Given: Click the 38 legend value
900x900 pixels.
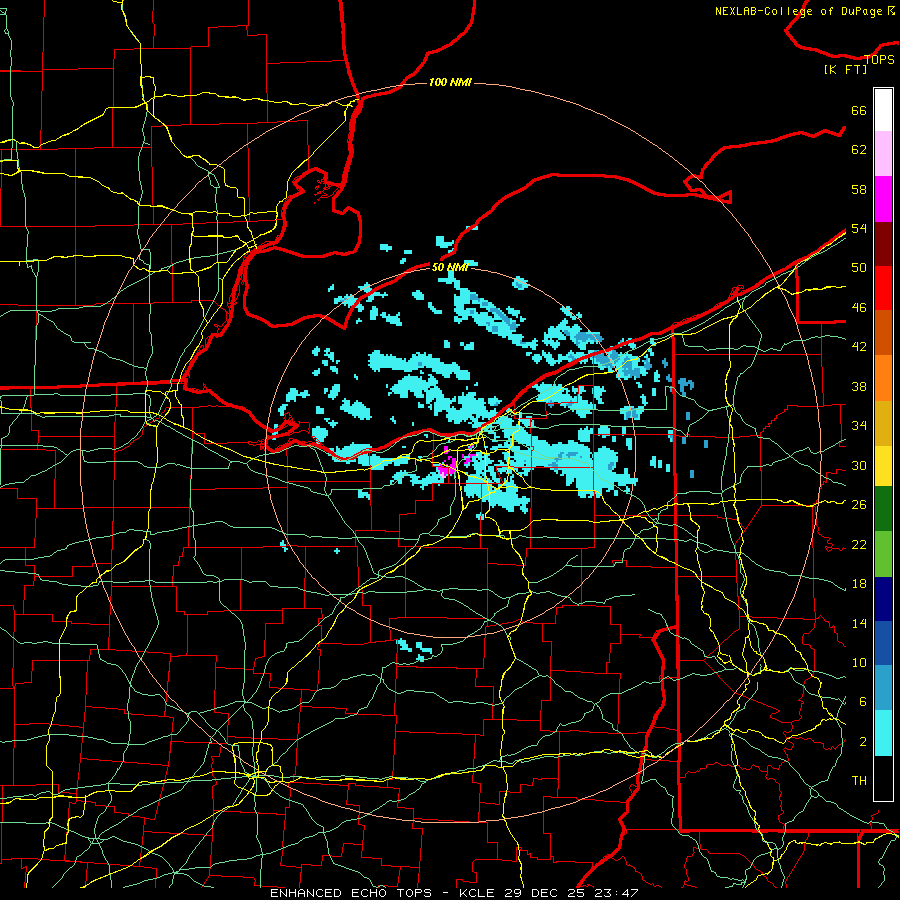Looking at the screenshot, I should click(x=859, y=386).
